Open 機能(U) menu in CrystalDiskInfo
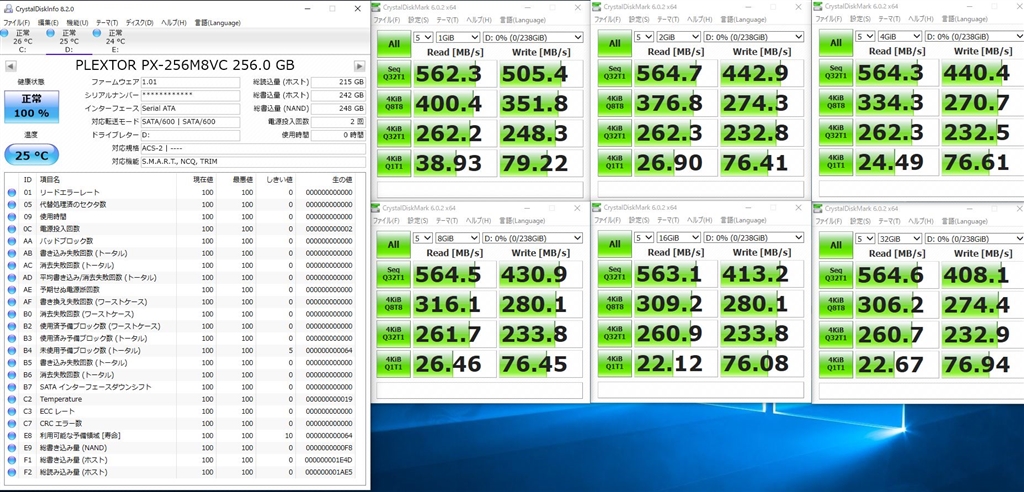The width and height of the screenshot is (1024, 492). (x=77, y=23)
